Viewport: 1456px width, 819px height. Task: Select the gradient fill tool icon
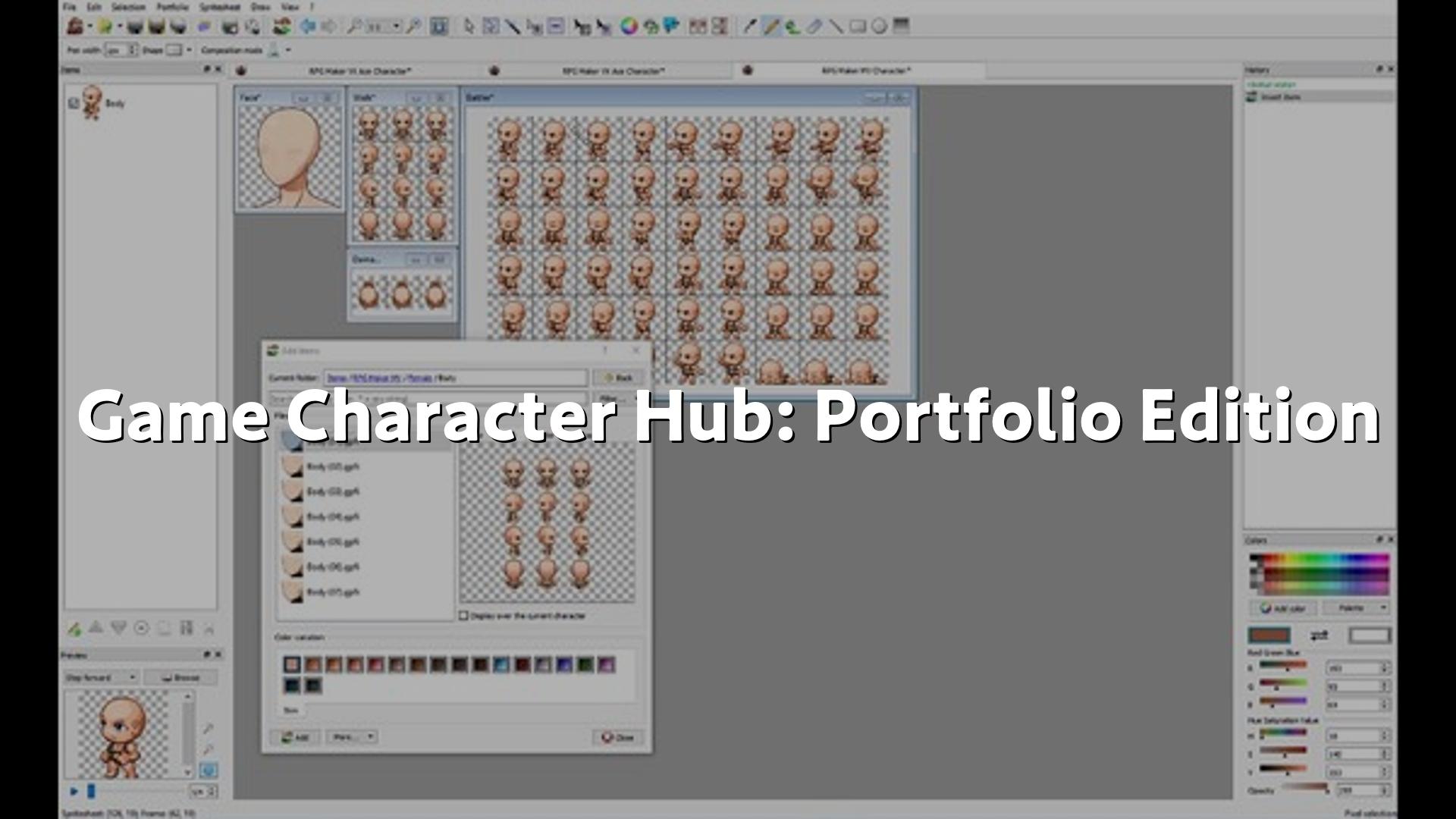901,27
